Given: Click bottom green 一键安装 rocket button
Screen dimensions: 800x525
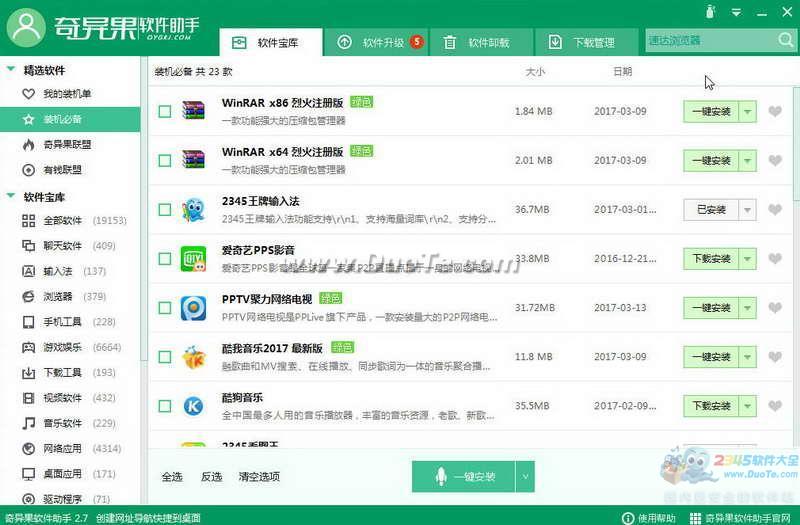Looking at the screenshot, I should pos(464,477).
